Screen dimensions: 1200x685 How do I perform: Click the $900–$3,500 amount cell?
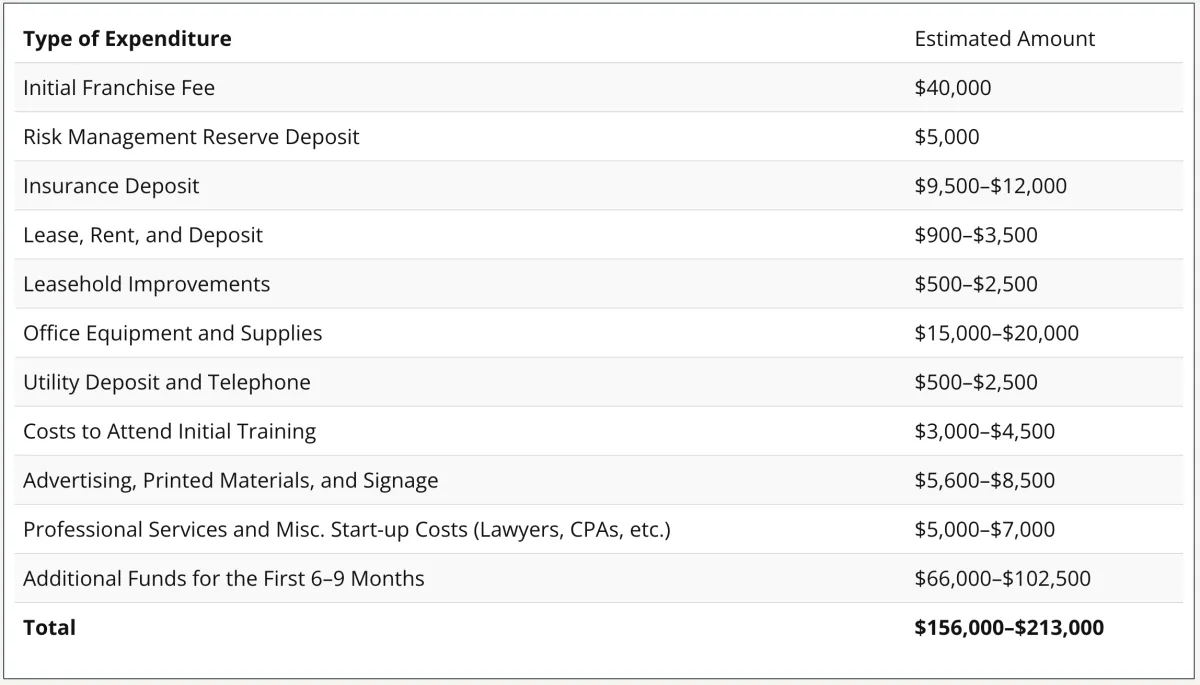click(x=976, y=235)
